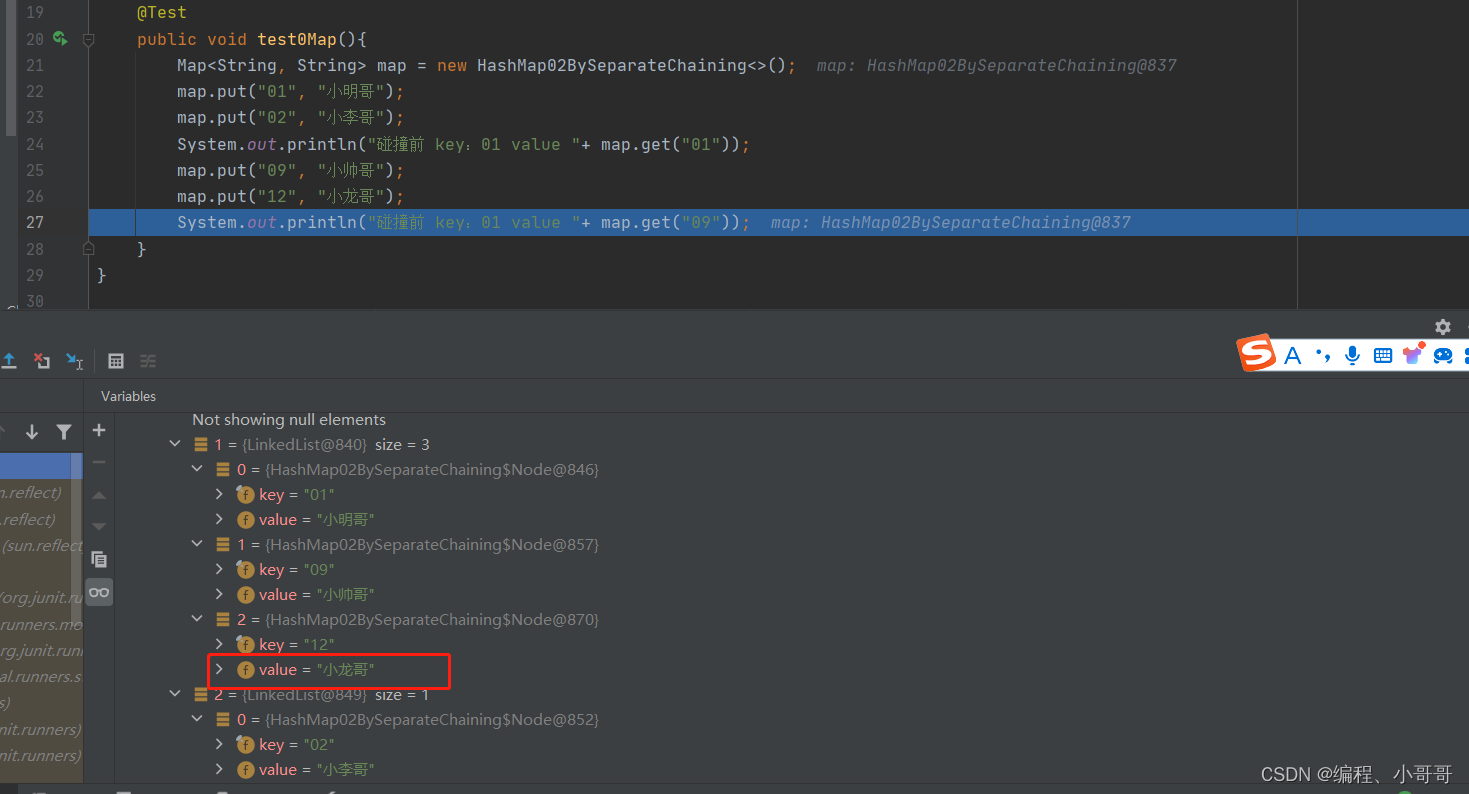Expand the value = "小李哥" field
The image size is (1469, 794).
coord(220,769)
